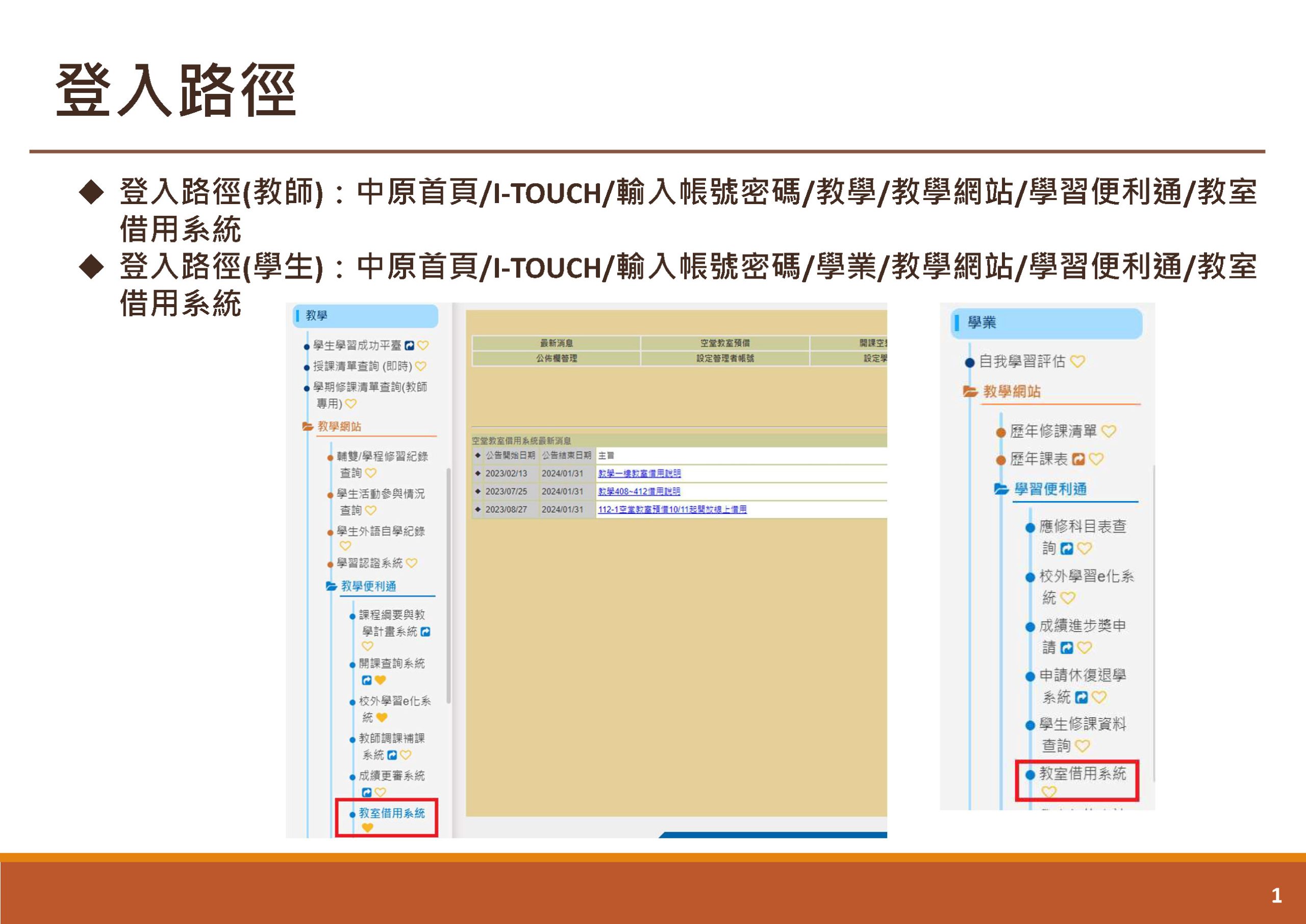Open external link icon next to 學生學習成功平臺
1306x924 pixels.
[x=409, y=345]
